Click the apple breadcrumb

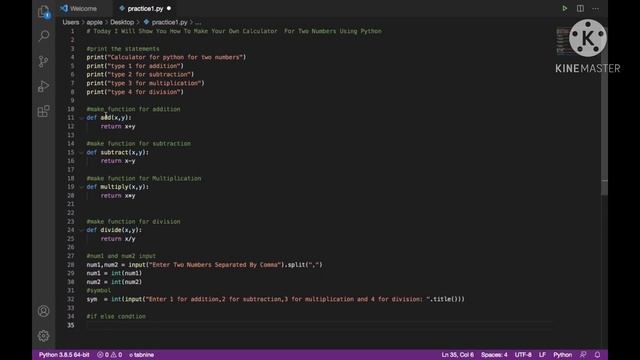point(94,22)
